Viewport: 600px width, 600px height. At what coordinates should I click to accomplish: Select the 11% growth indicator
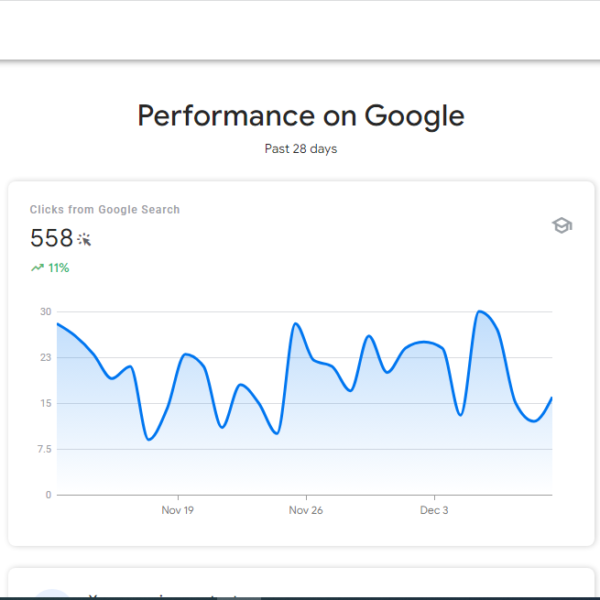tap(50, 267)
